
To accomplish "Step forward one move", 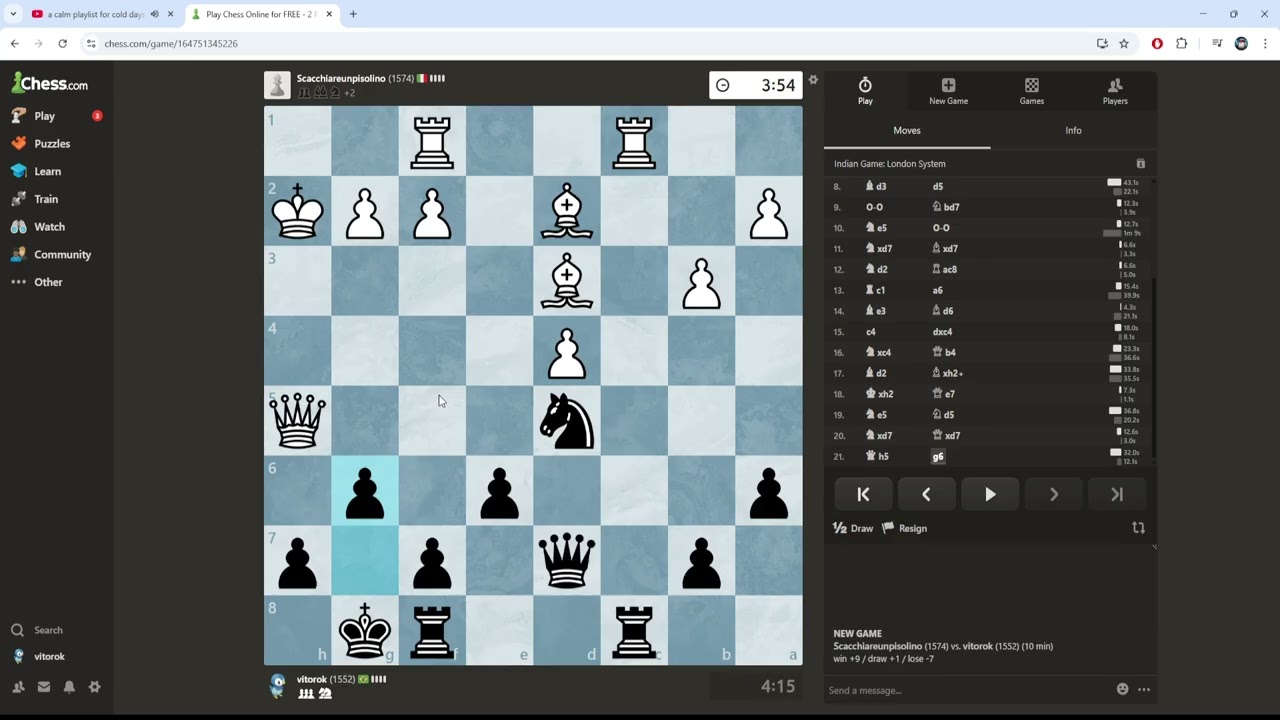I will (x=1053, y=494).
